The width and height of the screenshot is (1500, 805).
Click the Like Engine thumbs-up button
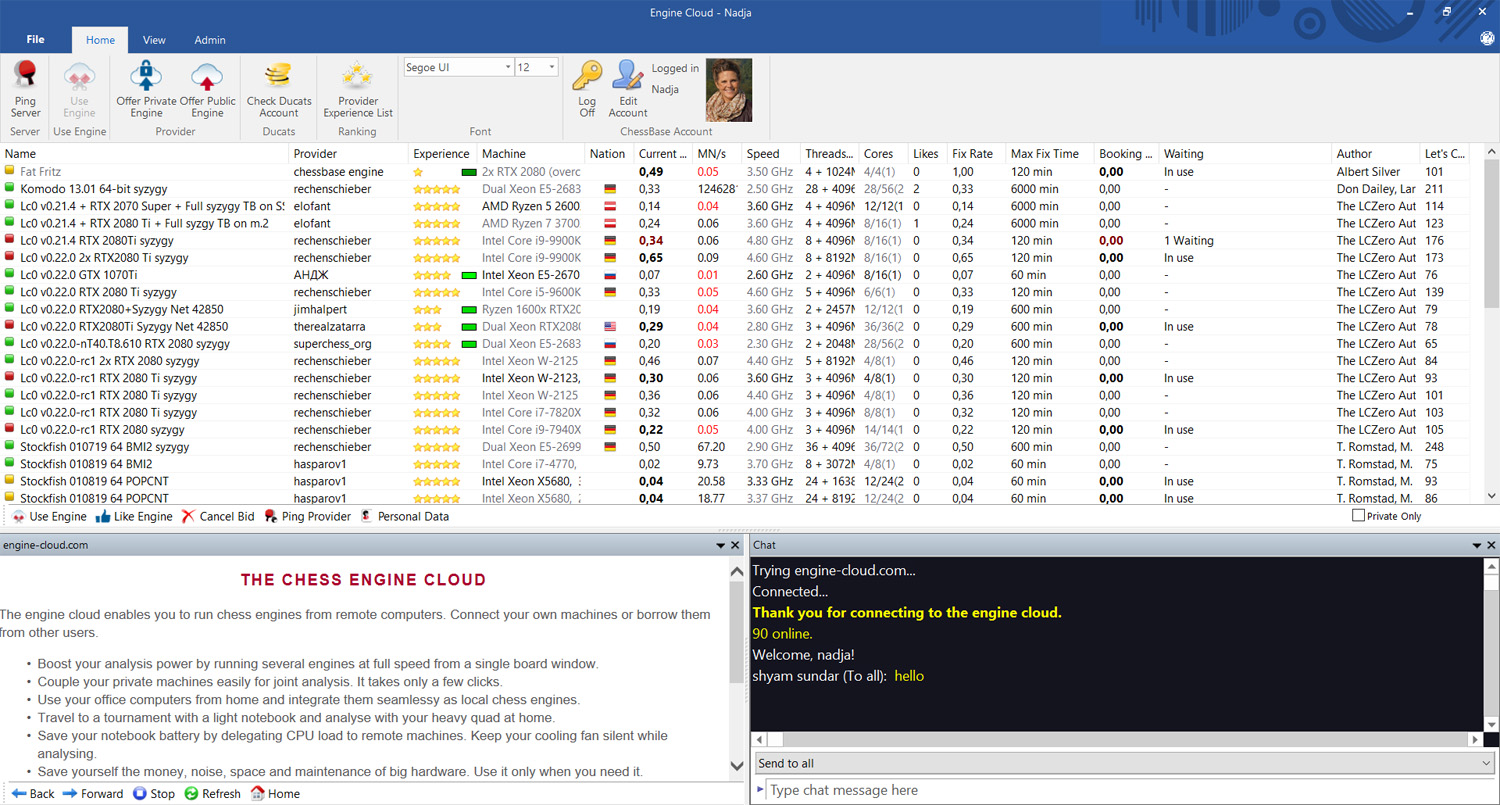click(x=133, y=517)
